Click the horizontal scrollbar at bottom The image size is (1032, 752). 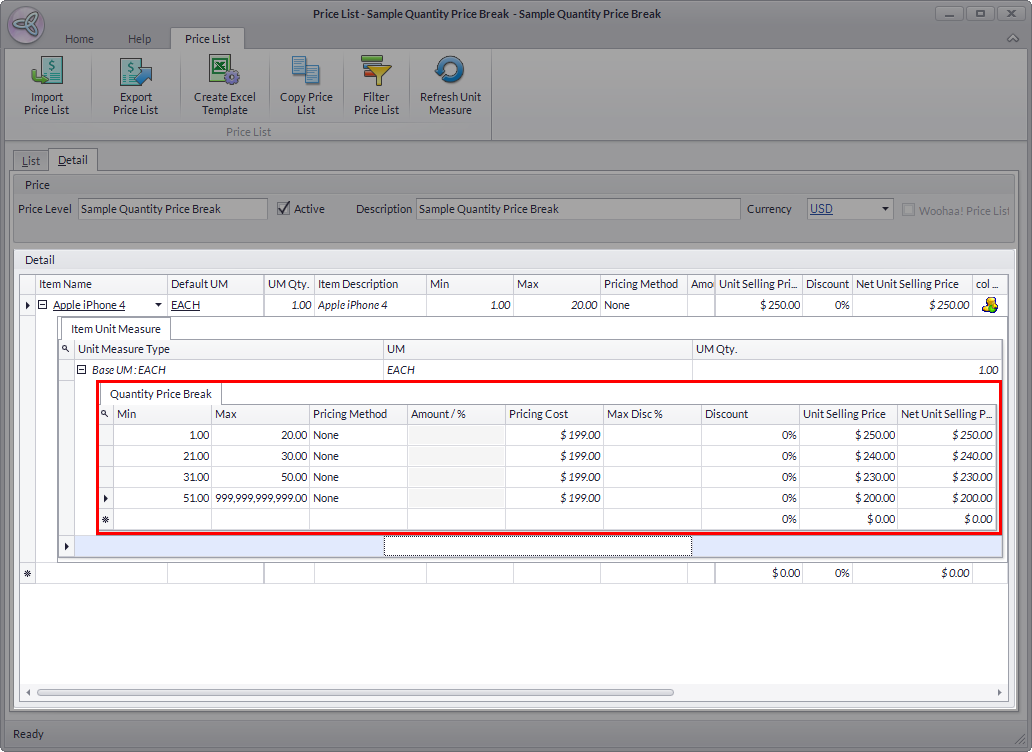coord(355,692)
